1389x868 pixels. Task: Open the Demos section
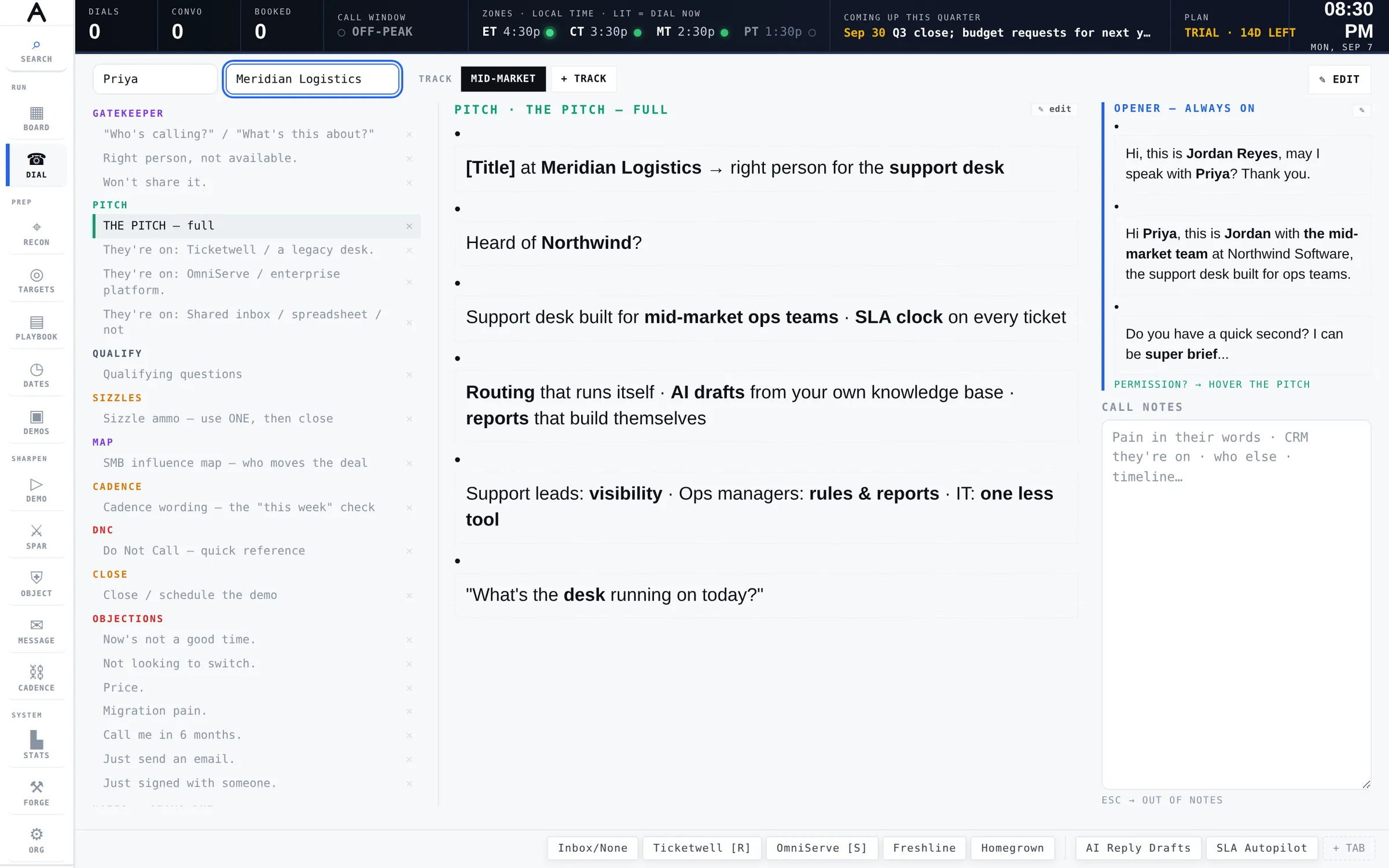36,423
